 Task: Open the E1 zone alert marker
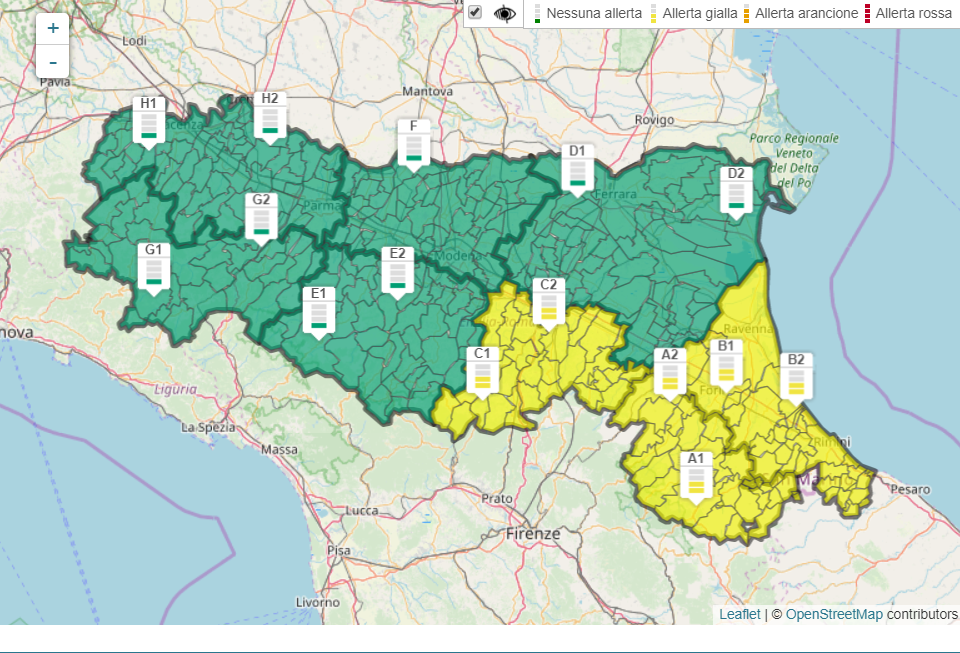pyautogui.click(x=319, y=311)
